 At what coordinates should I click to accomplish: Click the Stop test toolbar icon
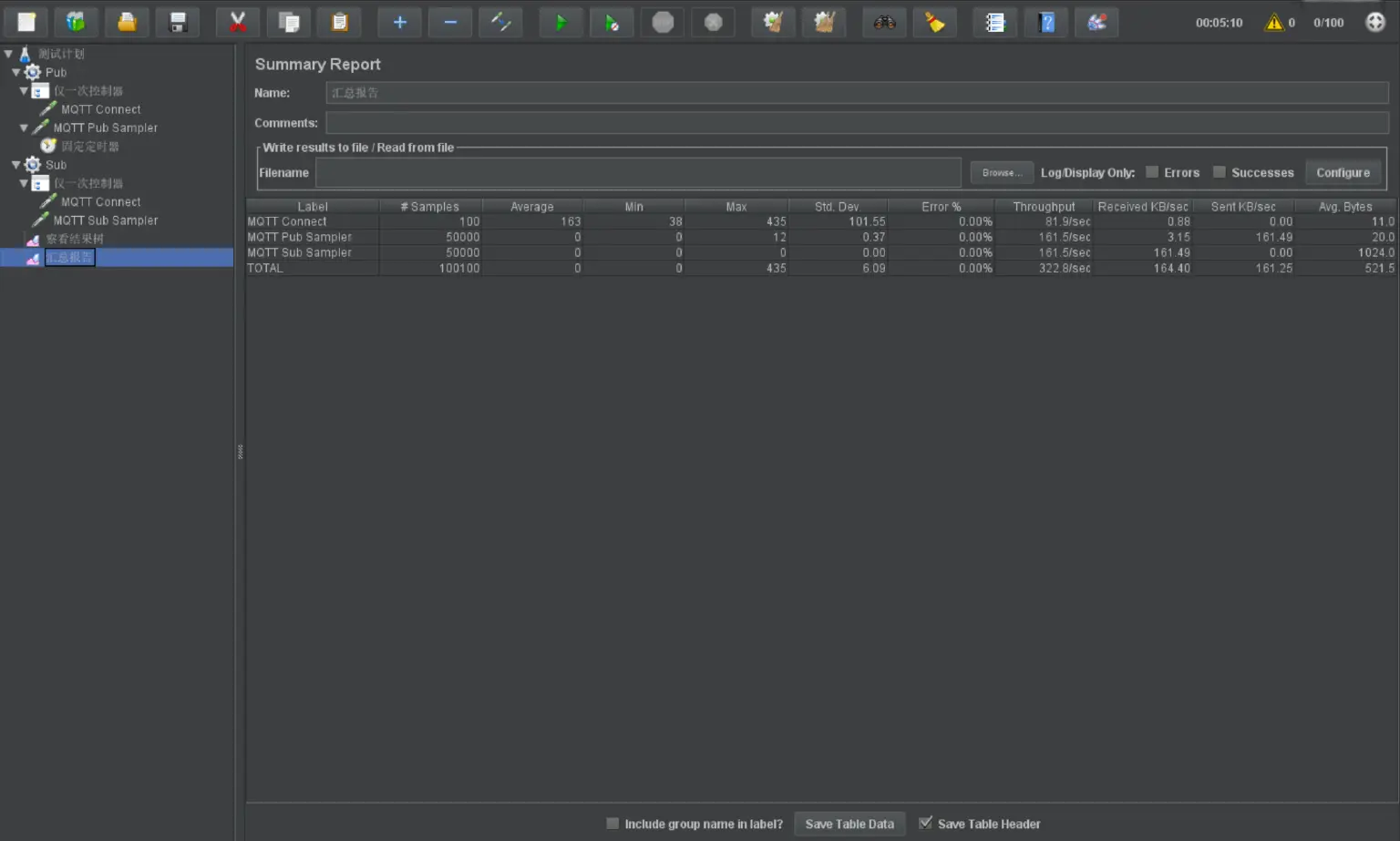tap(663, 23)
